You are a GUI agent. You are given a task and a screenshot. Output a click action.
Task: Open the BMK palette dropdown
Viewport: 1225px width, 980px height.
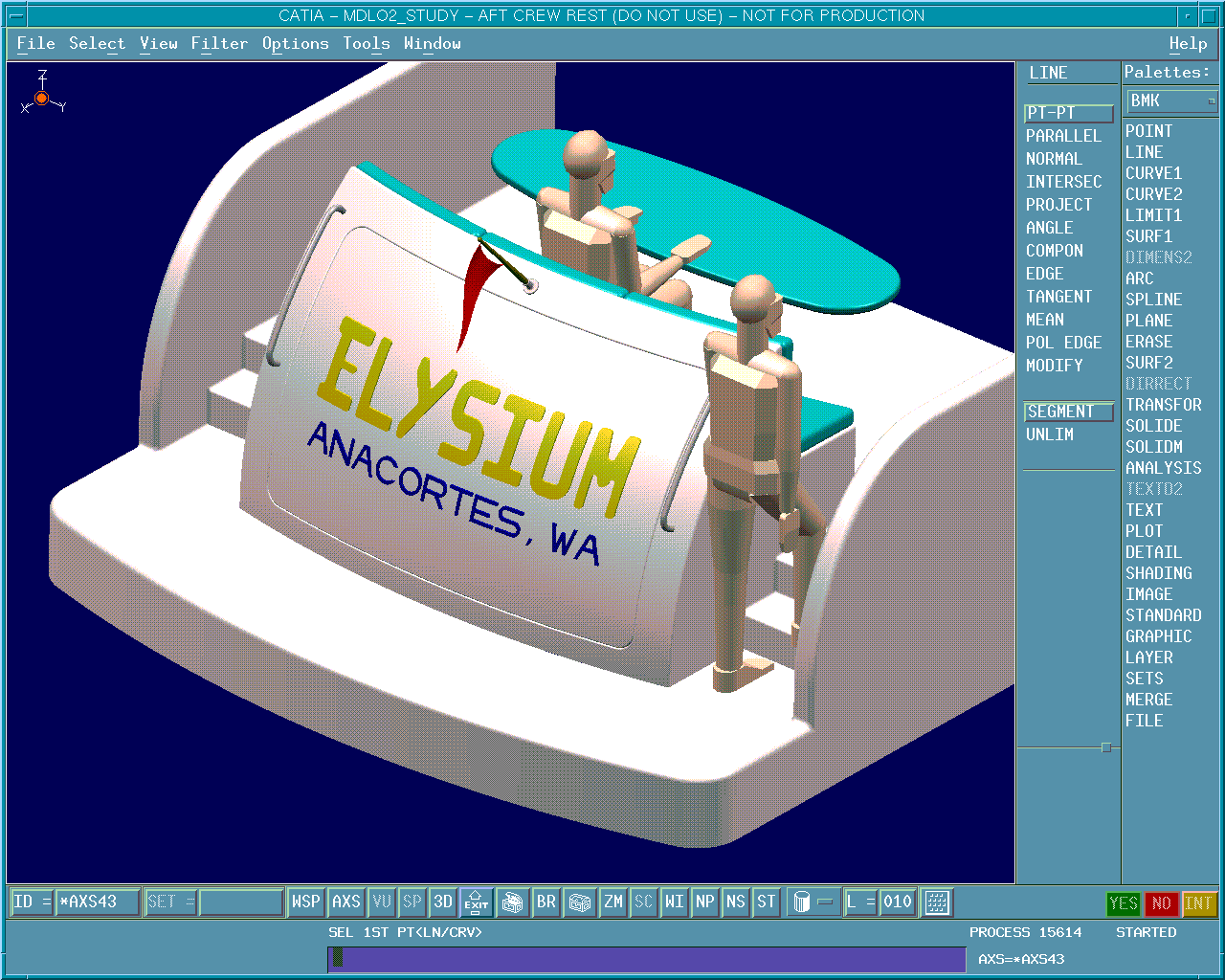1172,100
